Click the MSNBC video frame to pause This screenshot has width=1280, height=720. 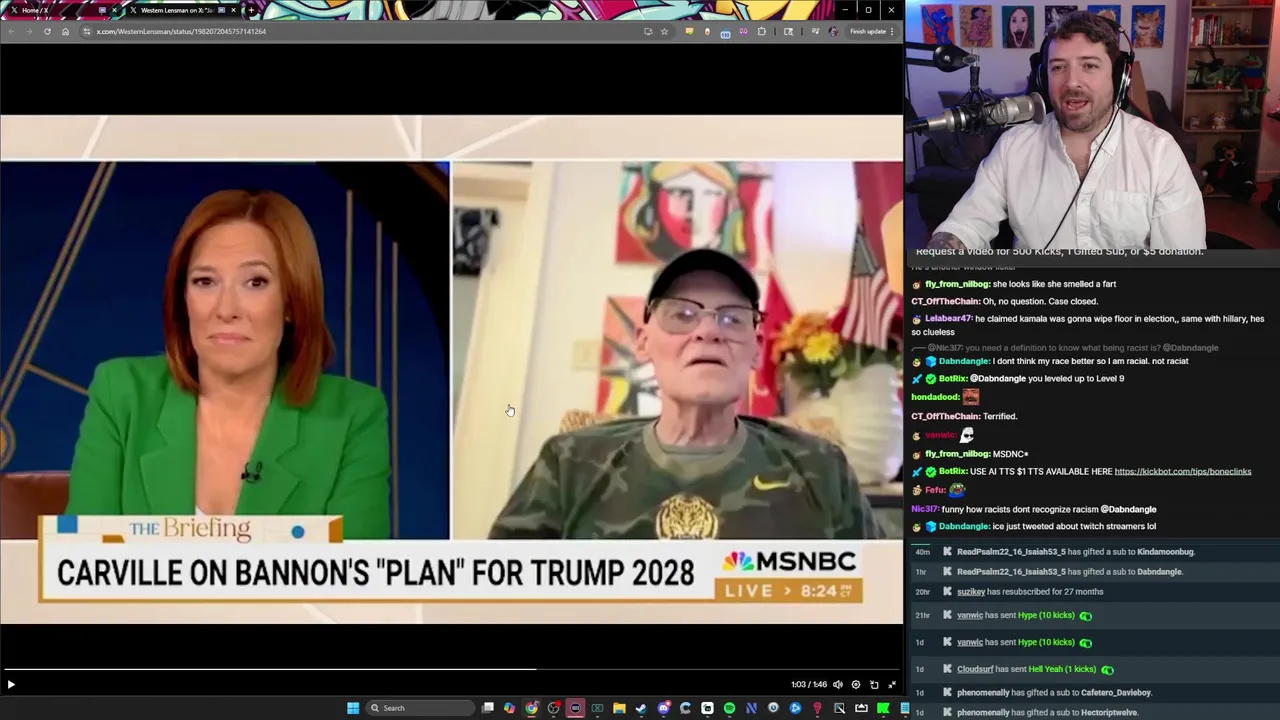tap(451, 370)
